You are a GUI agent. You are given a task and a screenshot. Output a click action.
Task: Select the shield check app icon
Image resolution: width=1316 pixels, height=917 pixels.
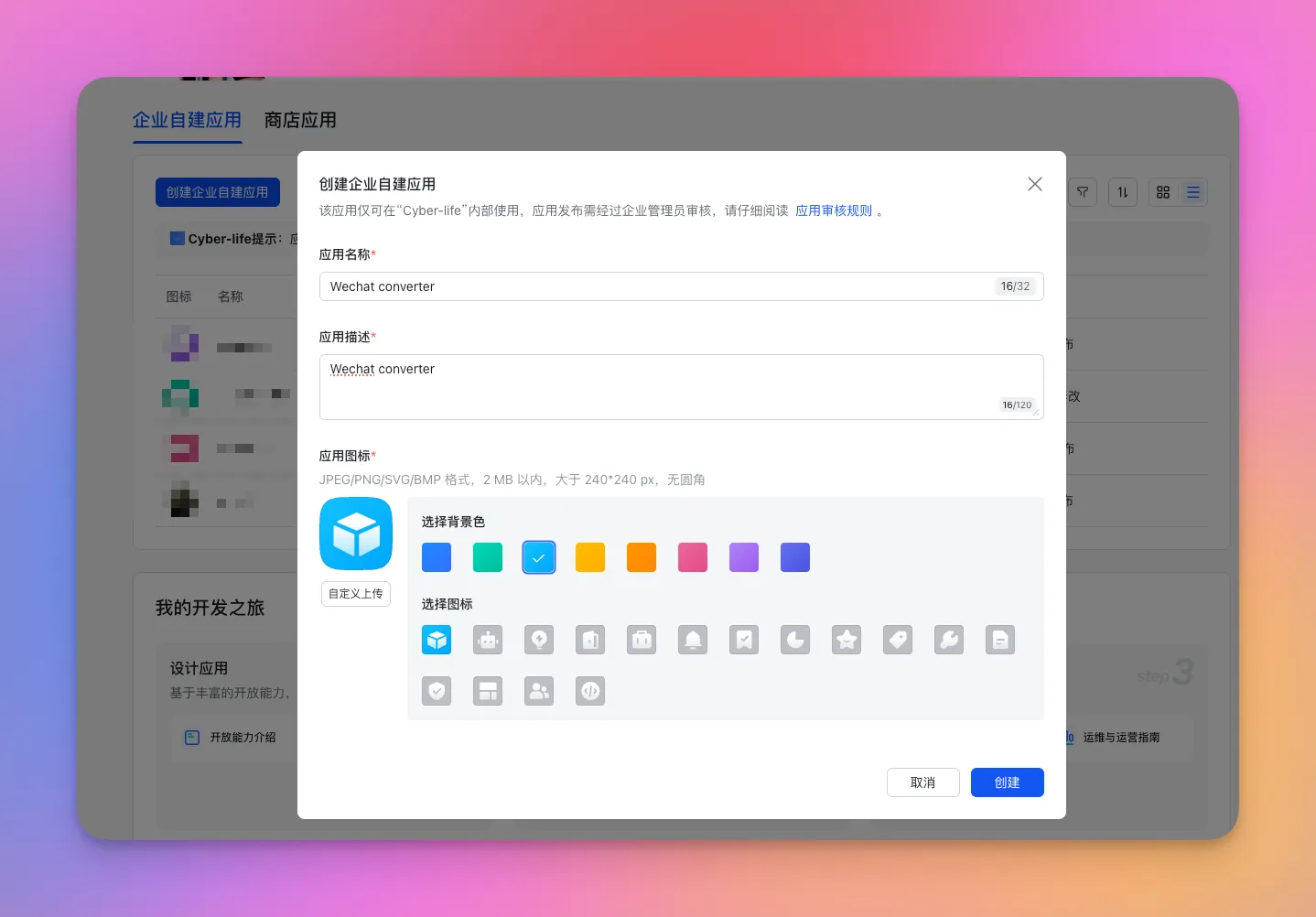click(x=437, y=691)
